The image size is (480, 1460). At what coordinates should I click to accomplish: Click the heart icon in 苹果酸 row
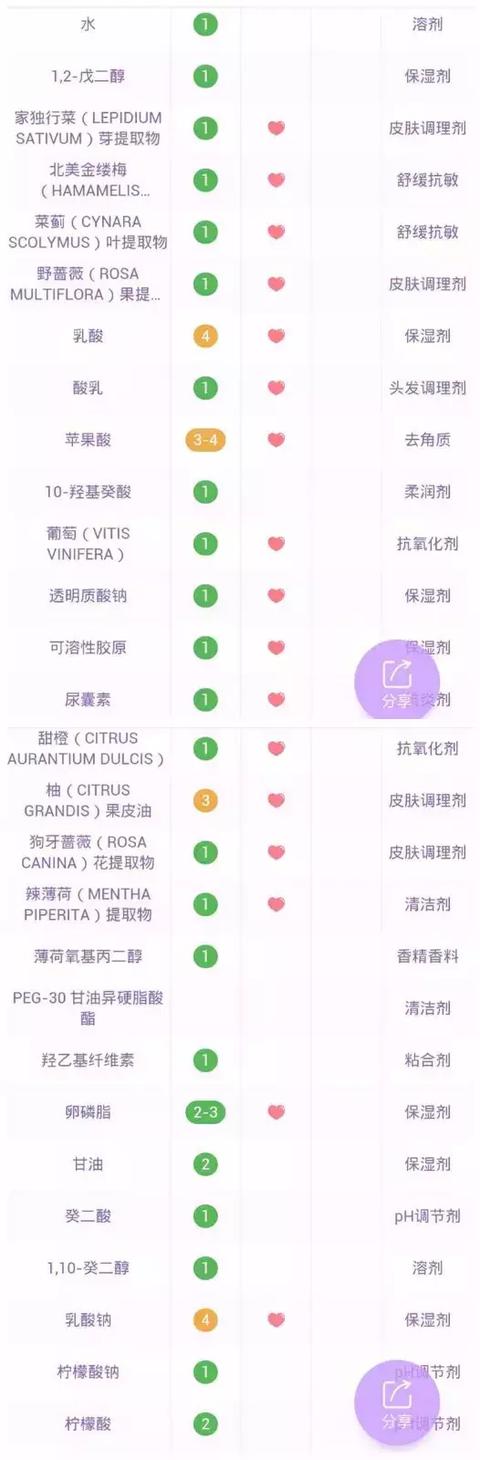[x=276, y=440]
